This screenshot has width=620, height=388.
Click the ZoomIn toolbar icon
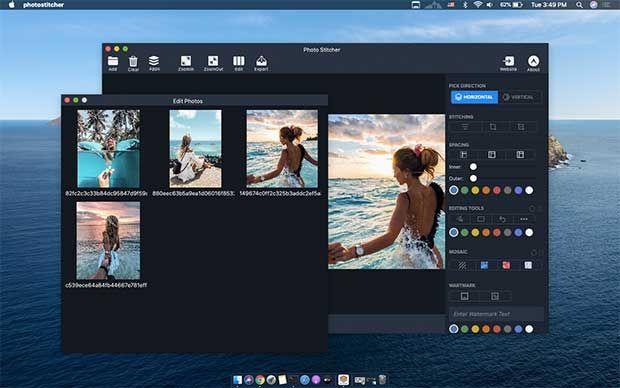click(186, 61)
